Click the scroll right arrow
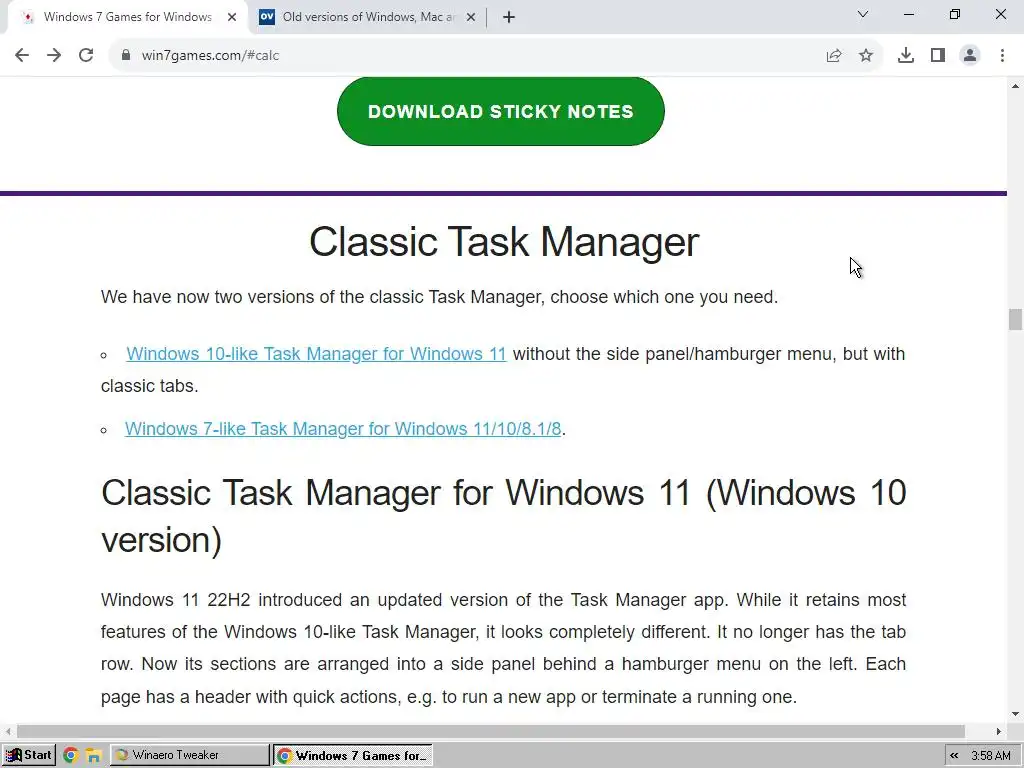 (999, 731)
